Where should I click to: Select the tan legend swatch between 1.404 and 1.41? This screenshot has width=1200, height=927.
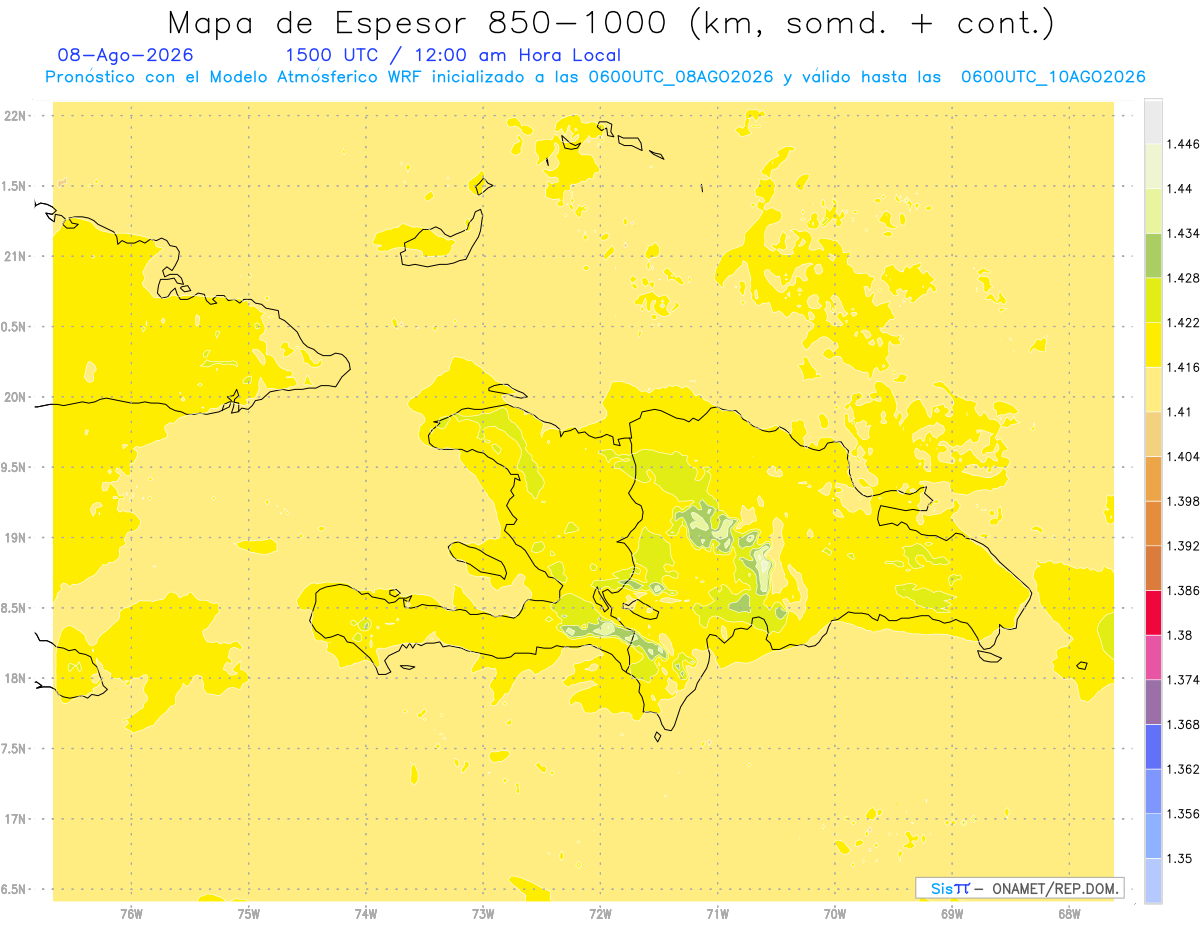coord(1153,434)
